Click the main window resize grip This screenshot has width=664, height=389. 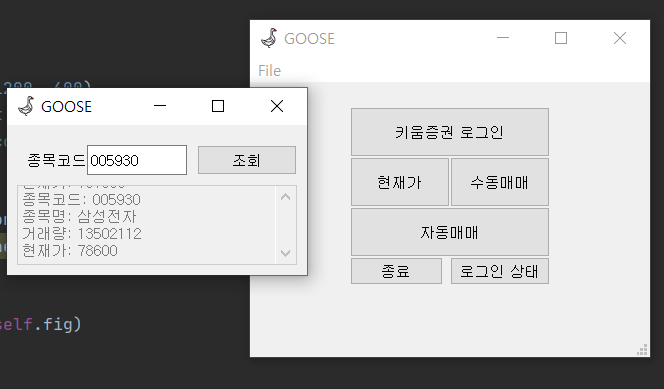tap(643, 350)
